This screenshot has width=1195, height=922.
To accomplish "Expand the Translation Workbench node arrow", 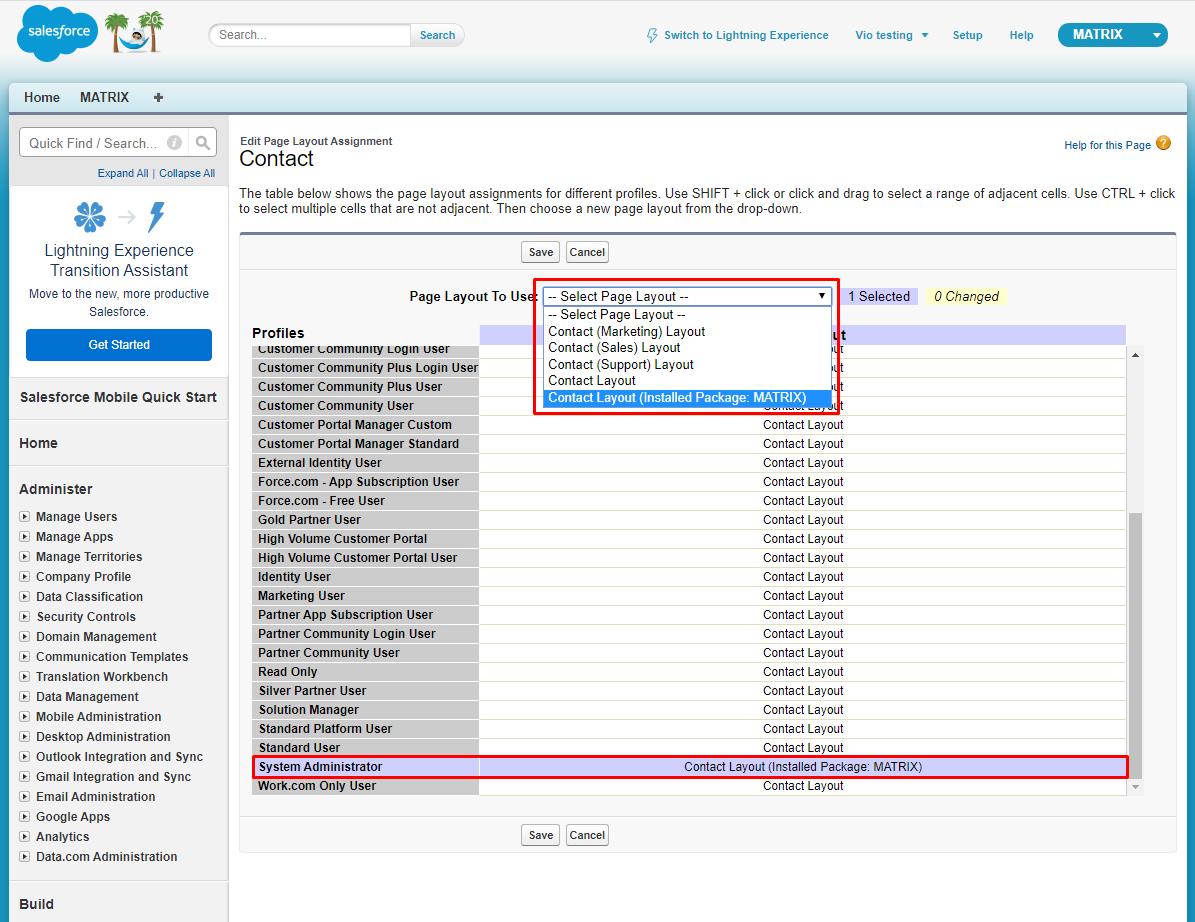I will tap(24, 677).
